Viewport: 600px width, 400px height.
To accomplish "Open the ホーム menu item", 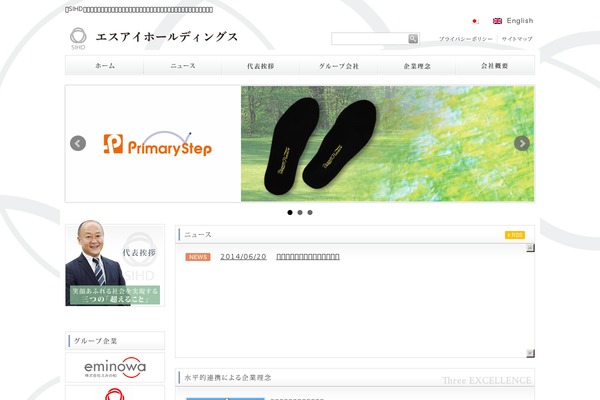I will pos(104,65).
